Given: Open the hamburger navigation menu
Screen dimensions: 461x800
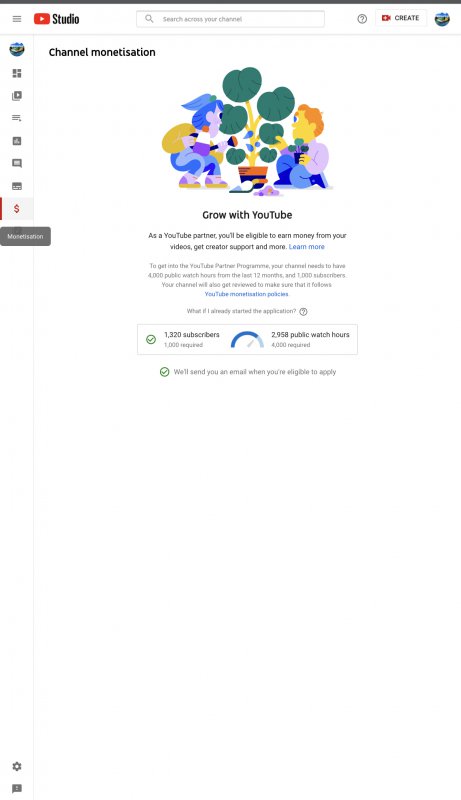Looking at the screenshot, I should click(17, 19).
